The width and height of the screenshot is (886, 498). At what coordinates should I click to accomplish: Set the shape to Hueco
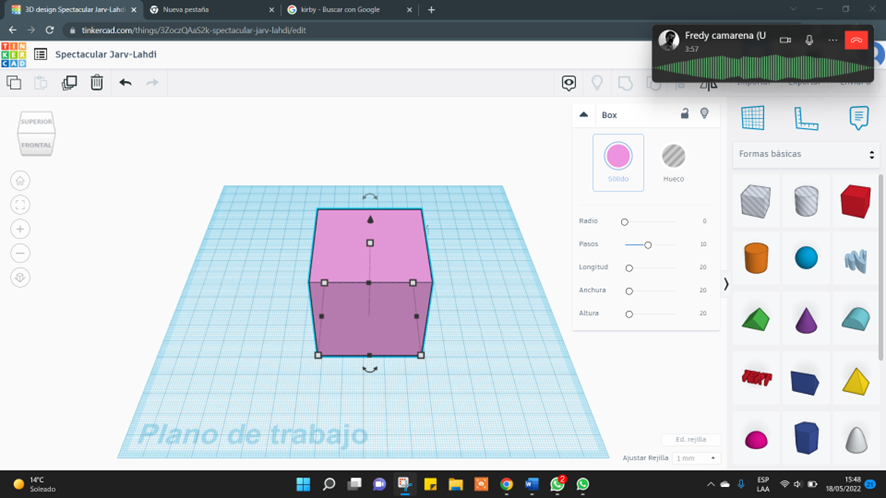tap(673, 162)
